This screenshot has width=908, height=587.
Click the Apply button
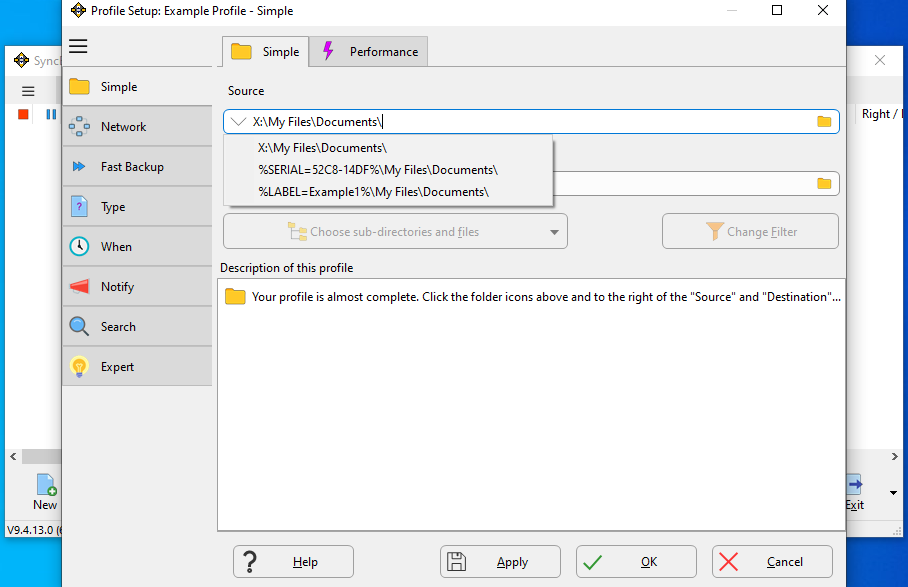pyautogui.click(x=500, y=562)
